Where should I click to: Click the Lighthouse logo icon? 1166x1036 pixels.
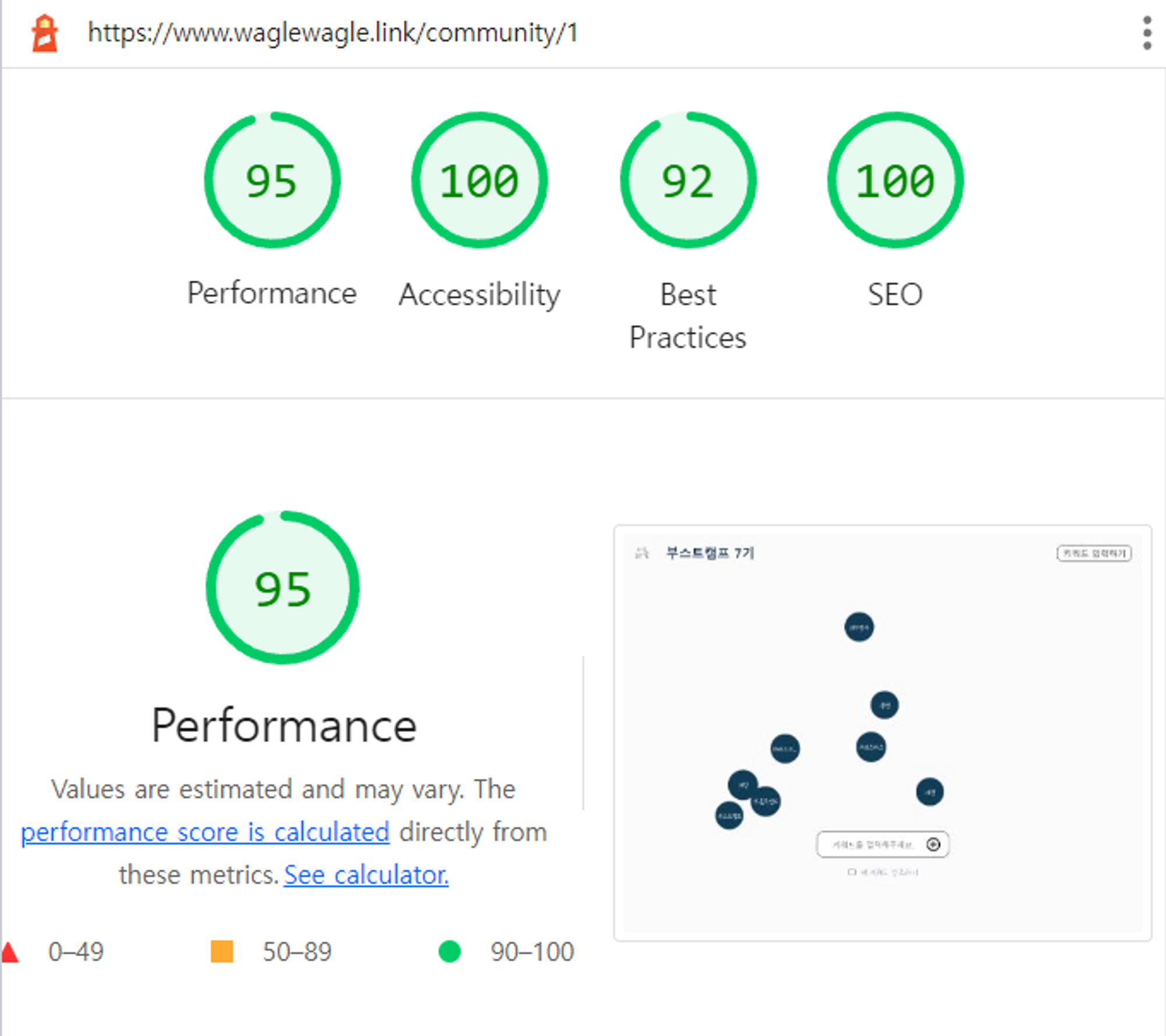pyautogui.click(x=44, y=34)
